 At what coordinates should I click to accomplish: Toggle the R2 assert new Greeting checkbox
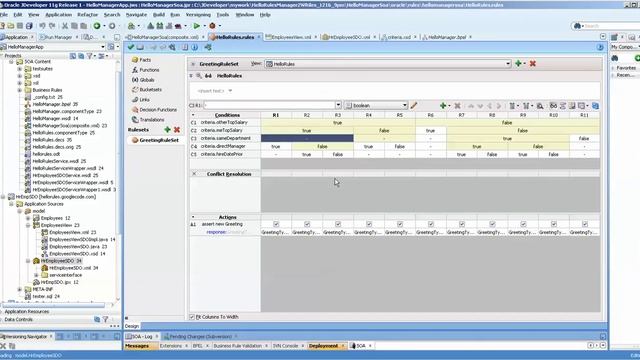[307, 224]
